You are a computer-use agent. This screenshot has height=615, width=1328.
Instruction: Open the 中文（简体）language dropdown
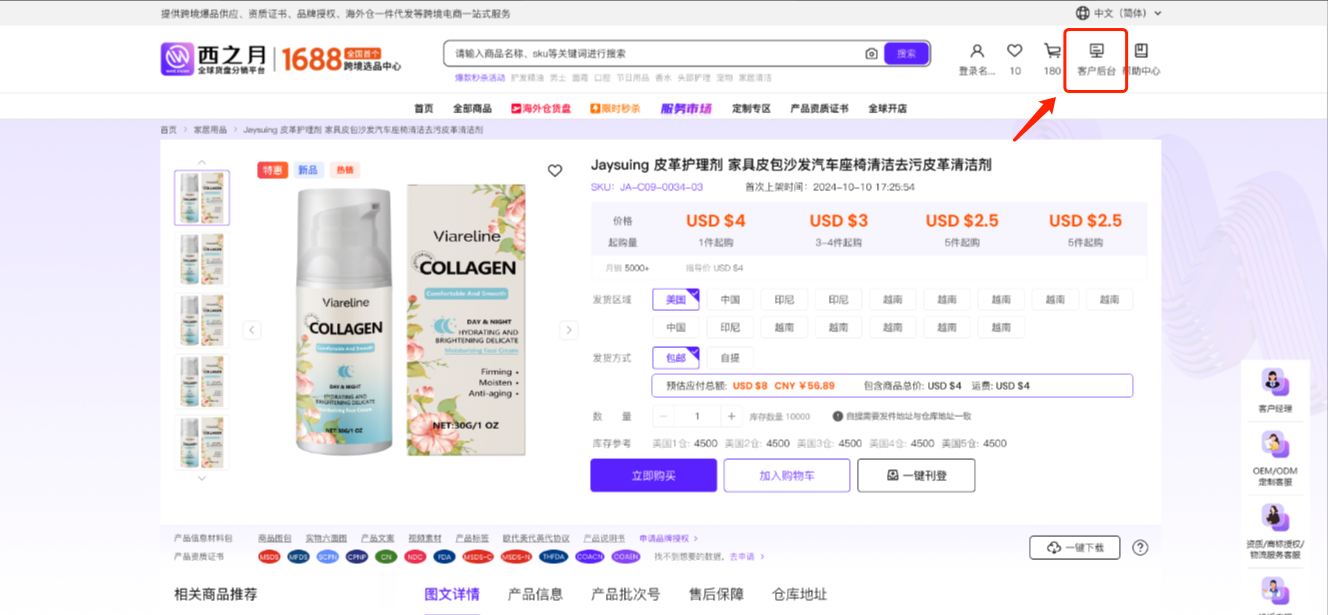point(1118,13)
